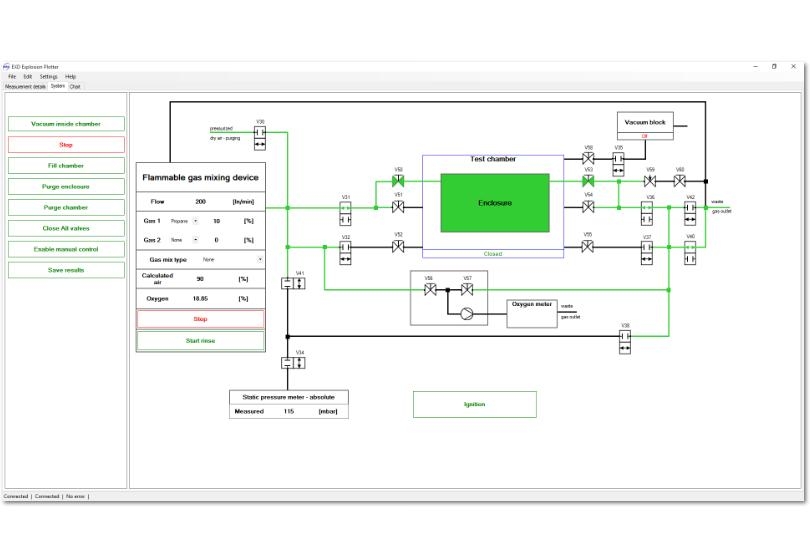Click the Closed status under Test chamber

493,254
